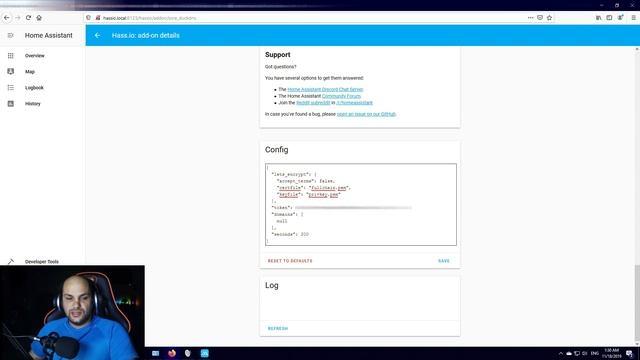Bookmark this page with the star

pyautogui.click(x=549, y=18)
